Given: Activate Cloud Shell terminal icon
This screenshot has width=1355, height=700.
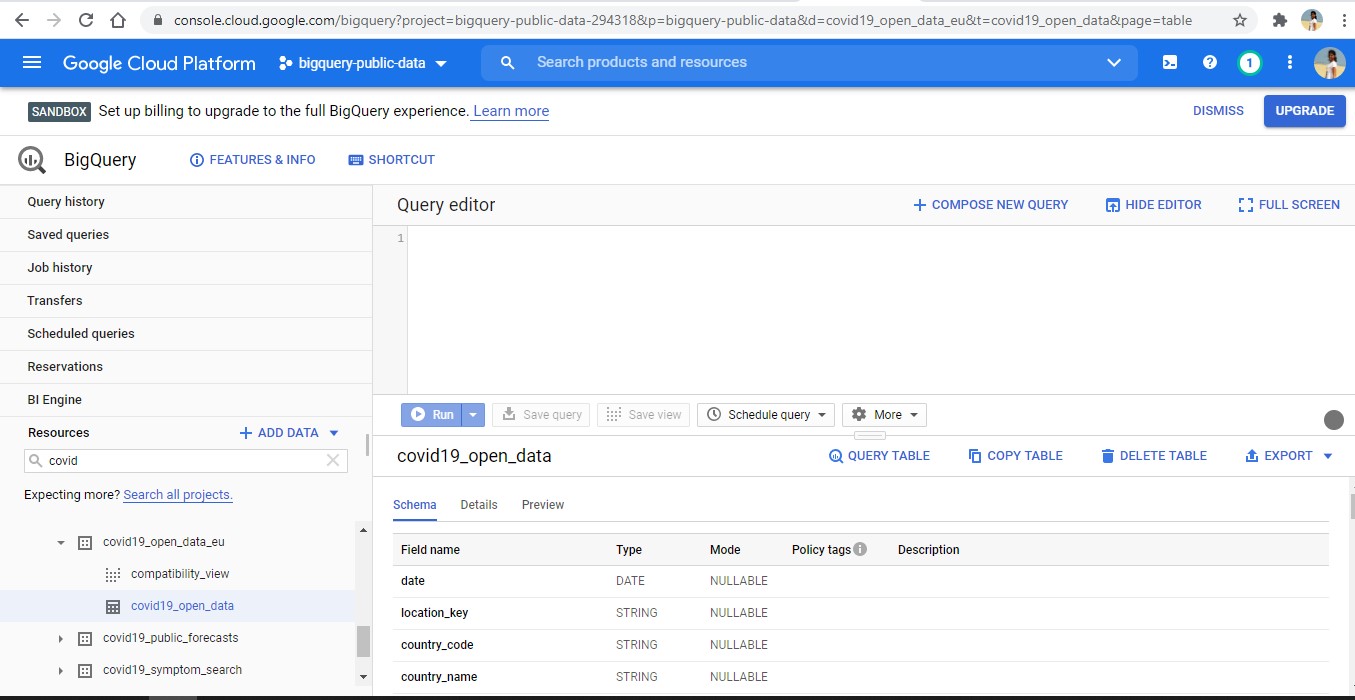Looking at the screenshot, I should click(1170, 62).
